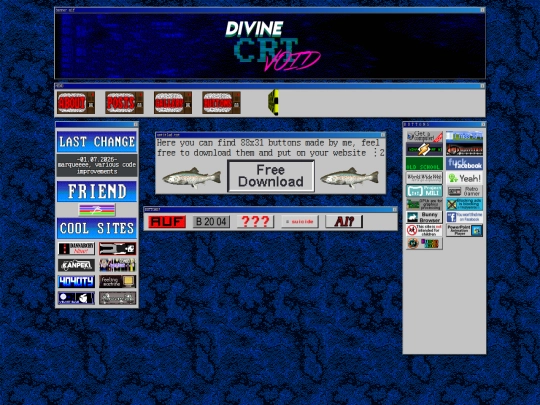Close the intro text window with fish
540x405 pixels.
coord(383,135)
